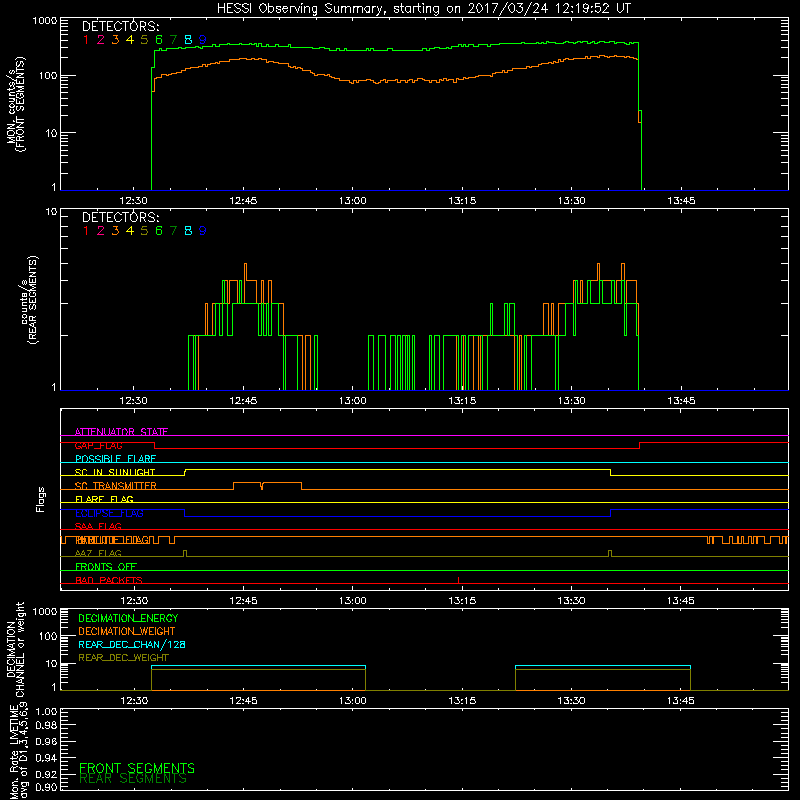Select detector 8 in front segments legend
The height and width of the screenshot is (800, 800).
[x=188, y=39]
